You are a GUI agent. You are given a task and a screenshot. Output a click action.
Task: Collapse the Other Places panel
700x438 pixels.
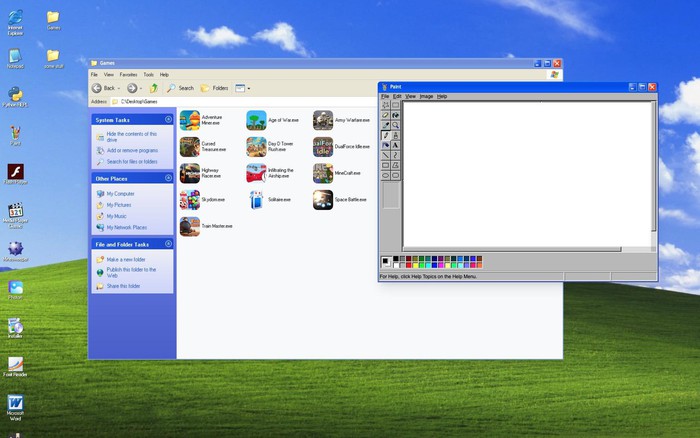pyautogui.click(x=168, y=178)
